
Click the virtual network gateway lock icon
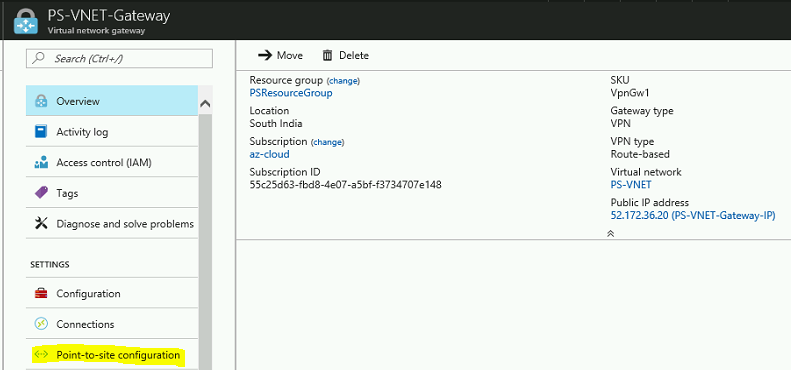click(x=26, y=21)
